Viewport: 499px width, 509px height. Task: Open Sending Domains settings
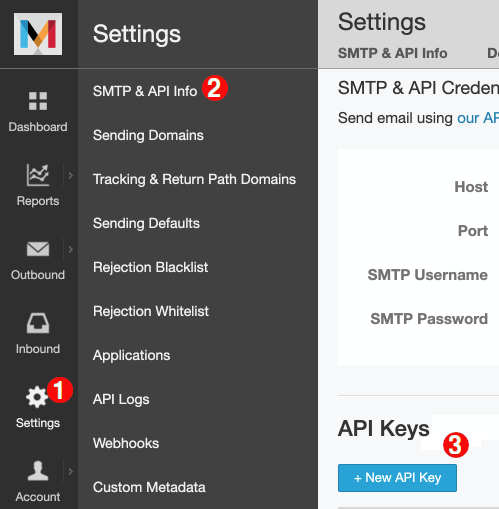tap(148, 135)
